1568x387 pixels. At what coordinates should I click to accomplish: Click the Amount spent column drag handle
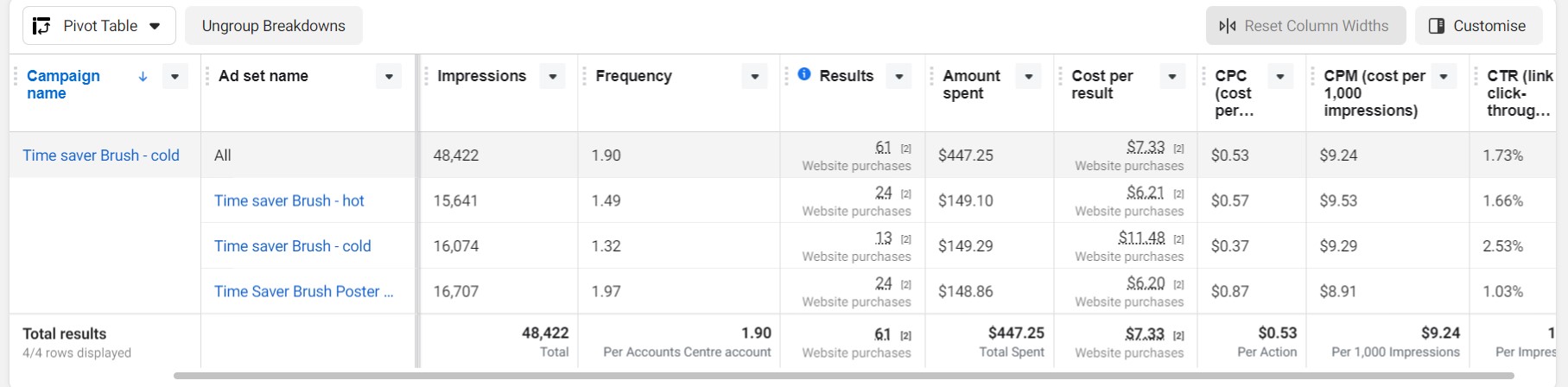click(932, 76)
